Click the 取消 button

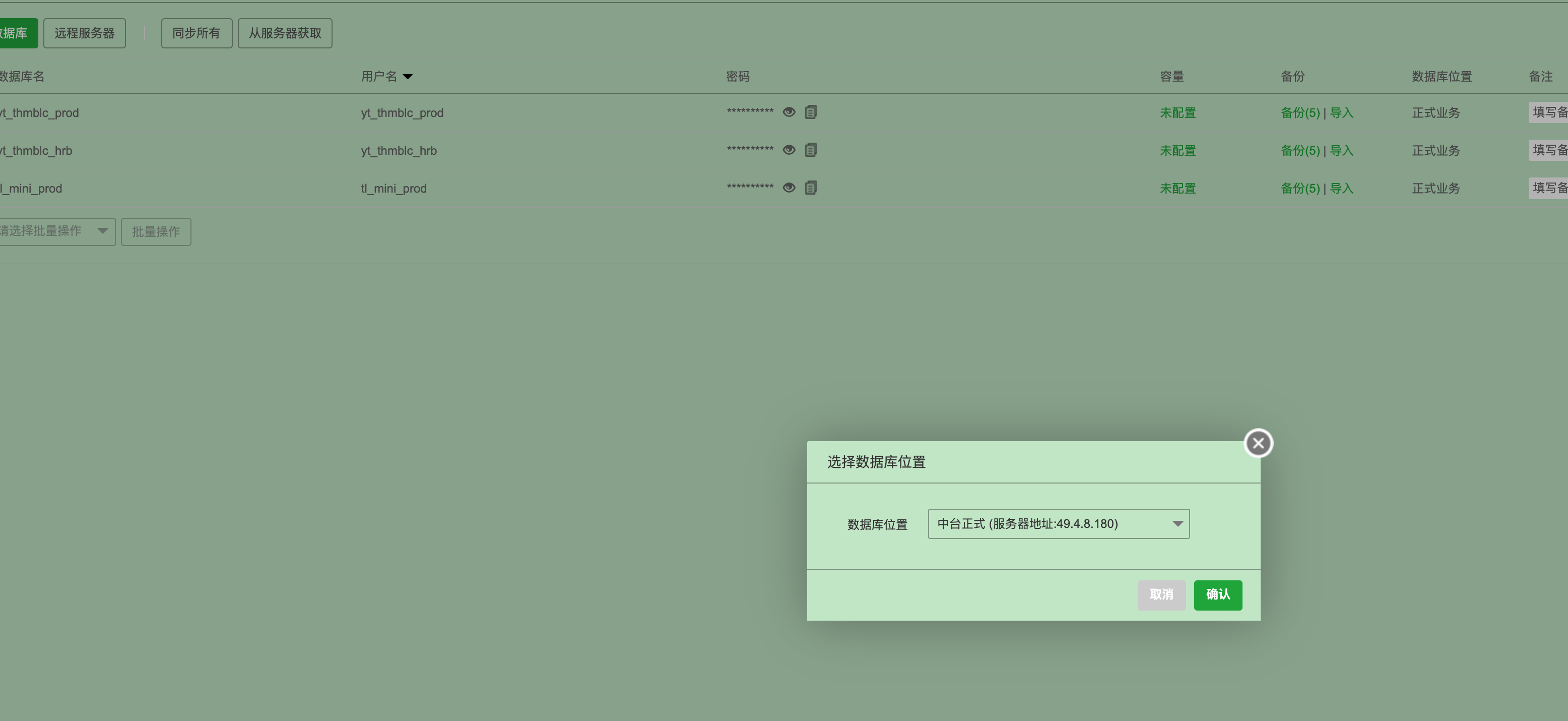(x=1161, y=595)
